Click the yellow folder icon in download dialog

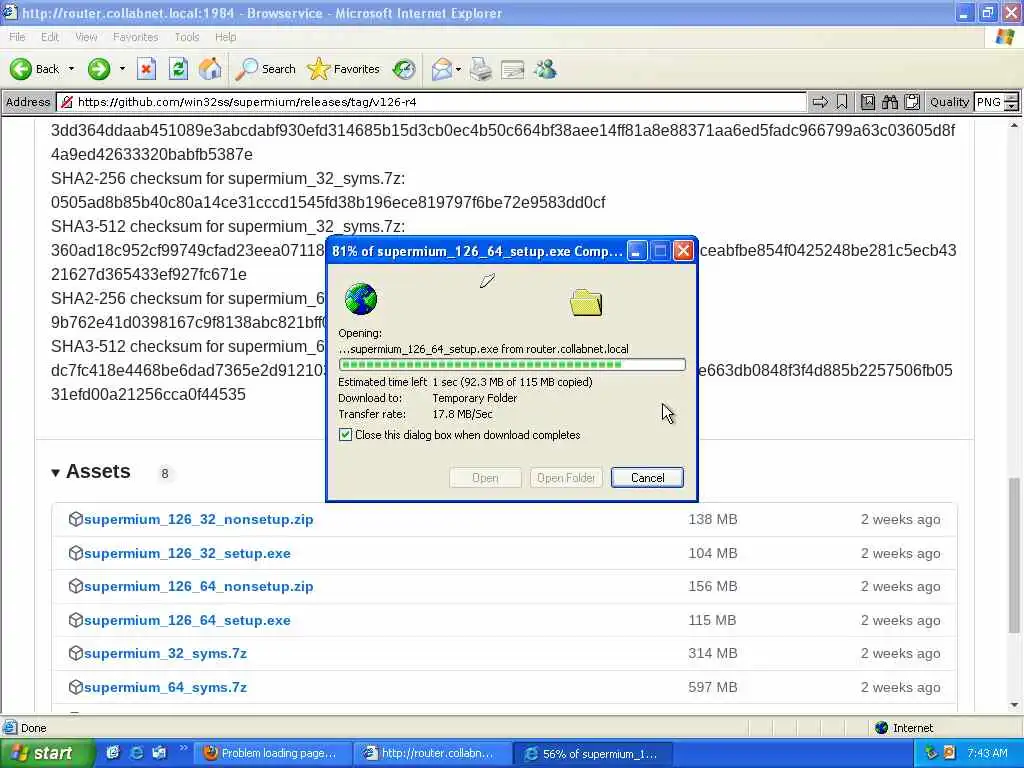point(586,303)
